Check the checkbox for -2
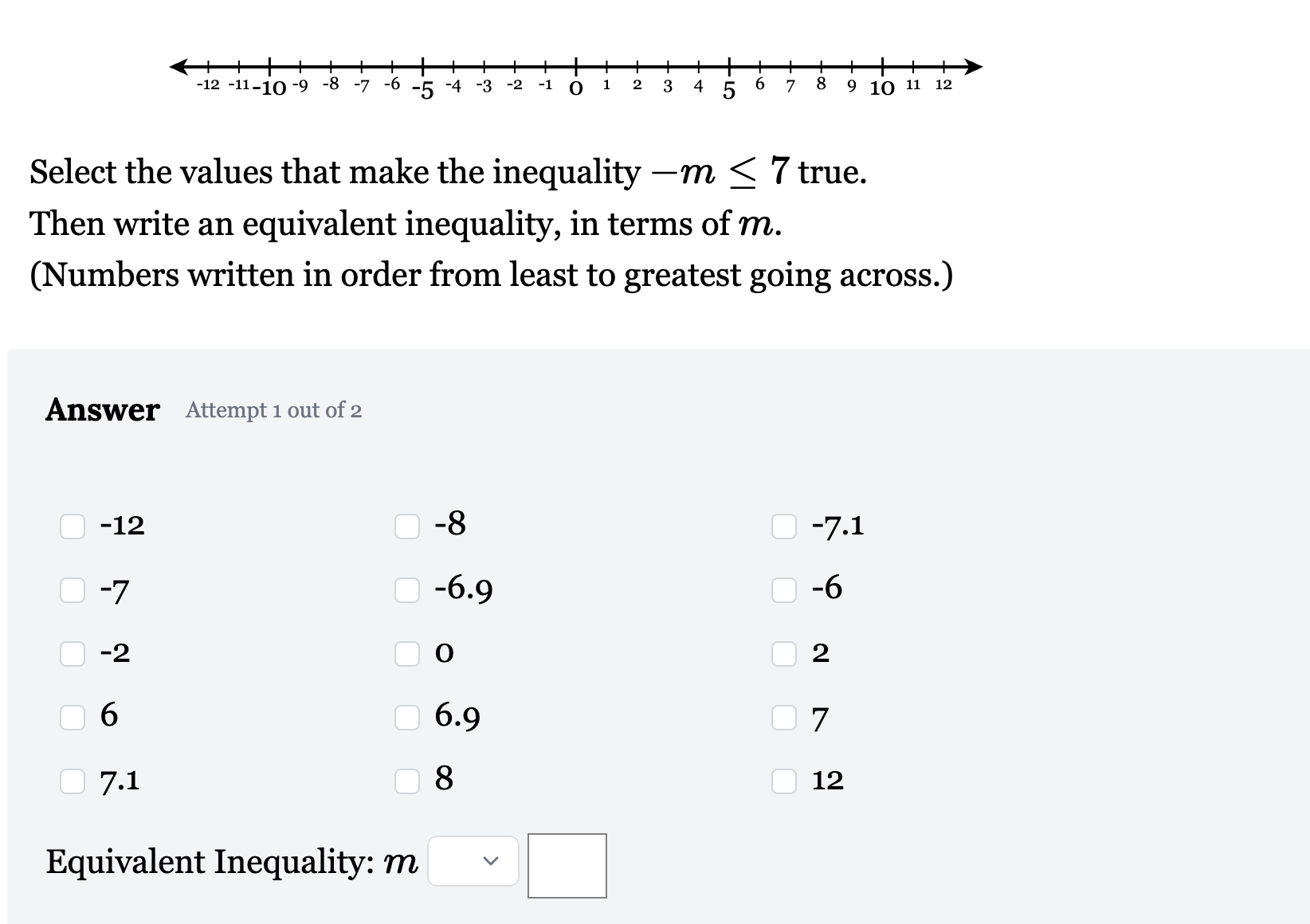Image resolution: width=1310 pixels, height=924 pixels. click(73, 653)
